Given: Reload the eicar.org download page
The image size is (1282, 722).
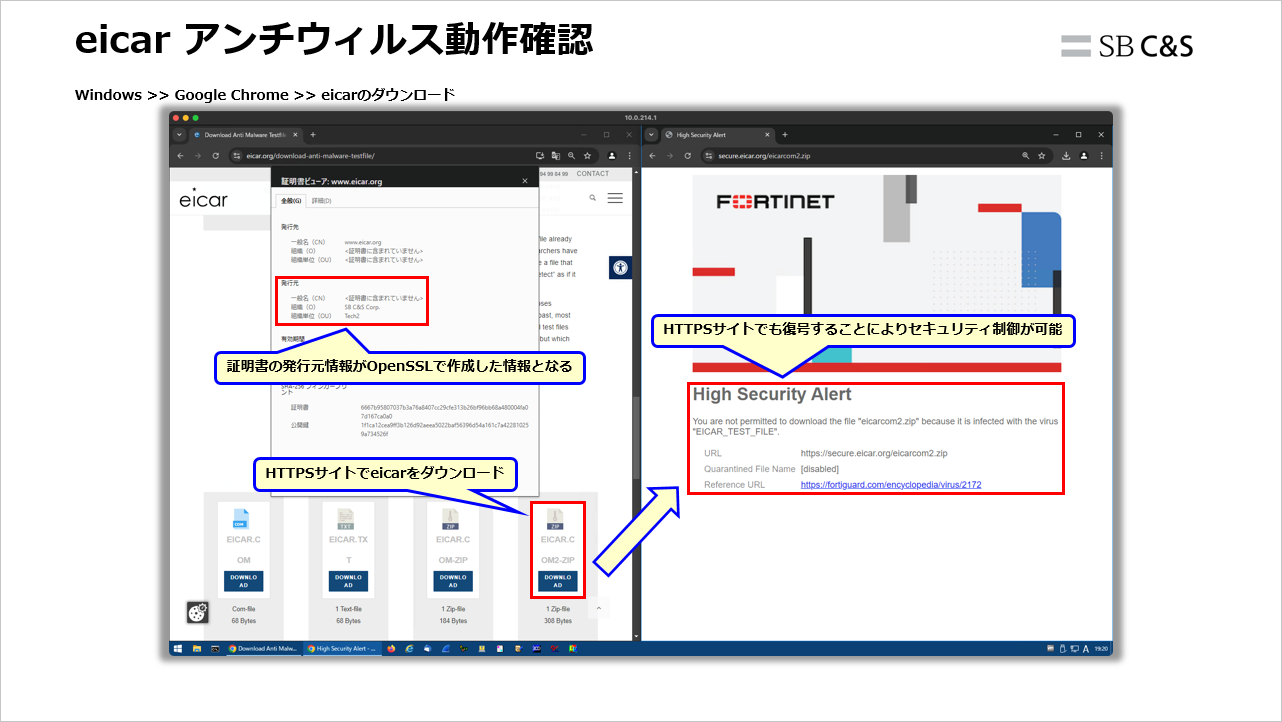Looking at the screenshot, I should (215, 156).
